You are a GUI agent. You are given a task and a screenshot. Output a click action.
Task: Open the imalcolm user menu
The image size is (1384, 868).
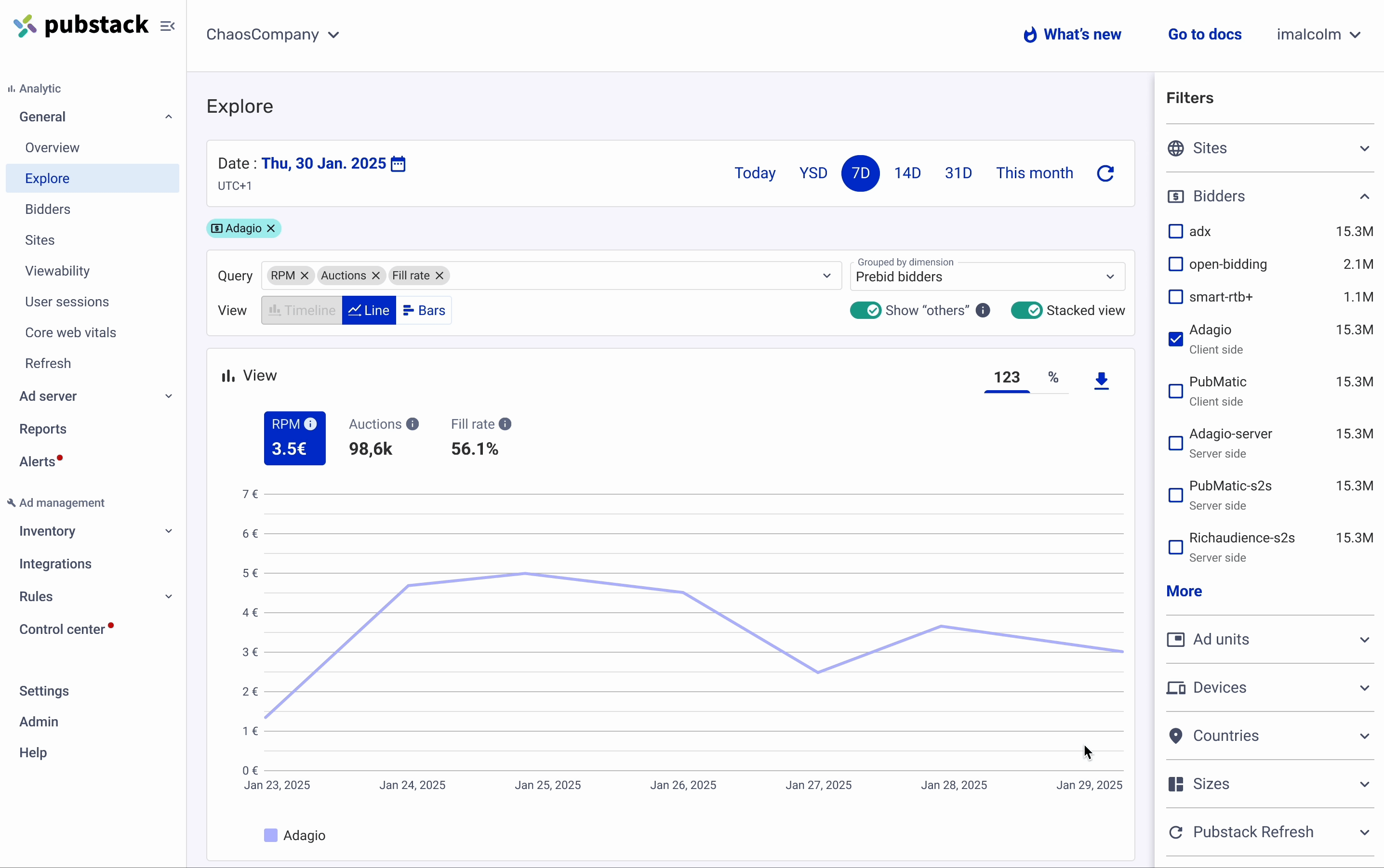click(x=1318, y=35)
